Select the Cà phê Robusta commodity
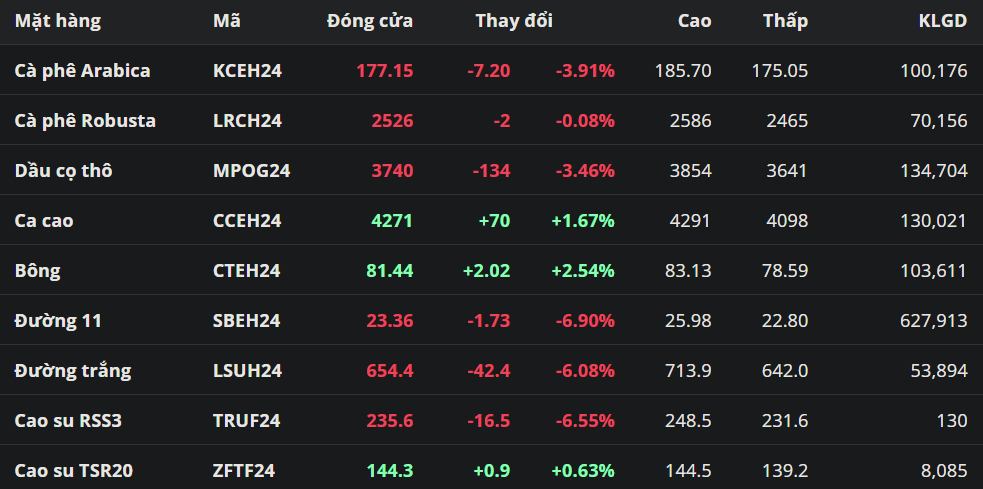 click(85, 120)
